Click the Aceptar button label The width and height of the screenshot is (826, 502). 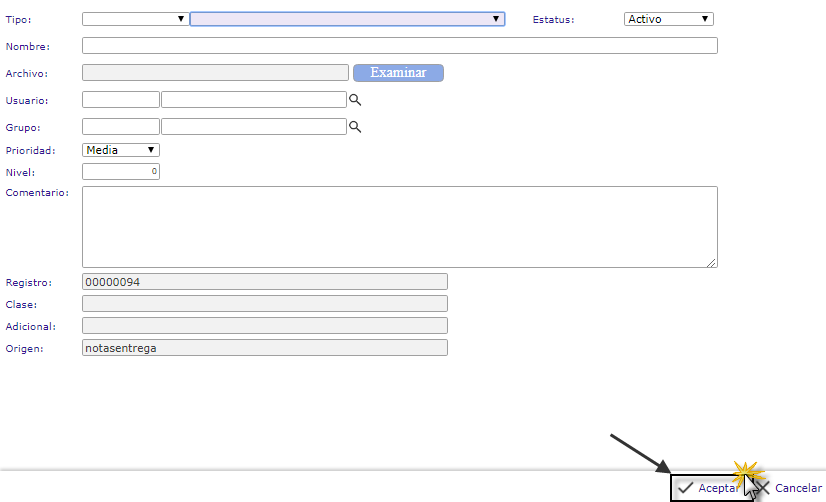point(718,488)
